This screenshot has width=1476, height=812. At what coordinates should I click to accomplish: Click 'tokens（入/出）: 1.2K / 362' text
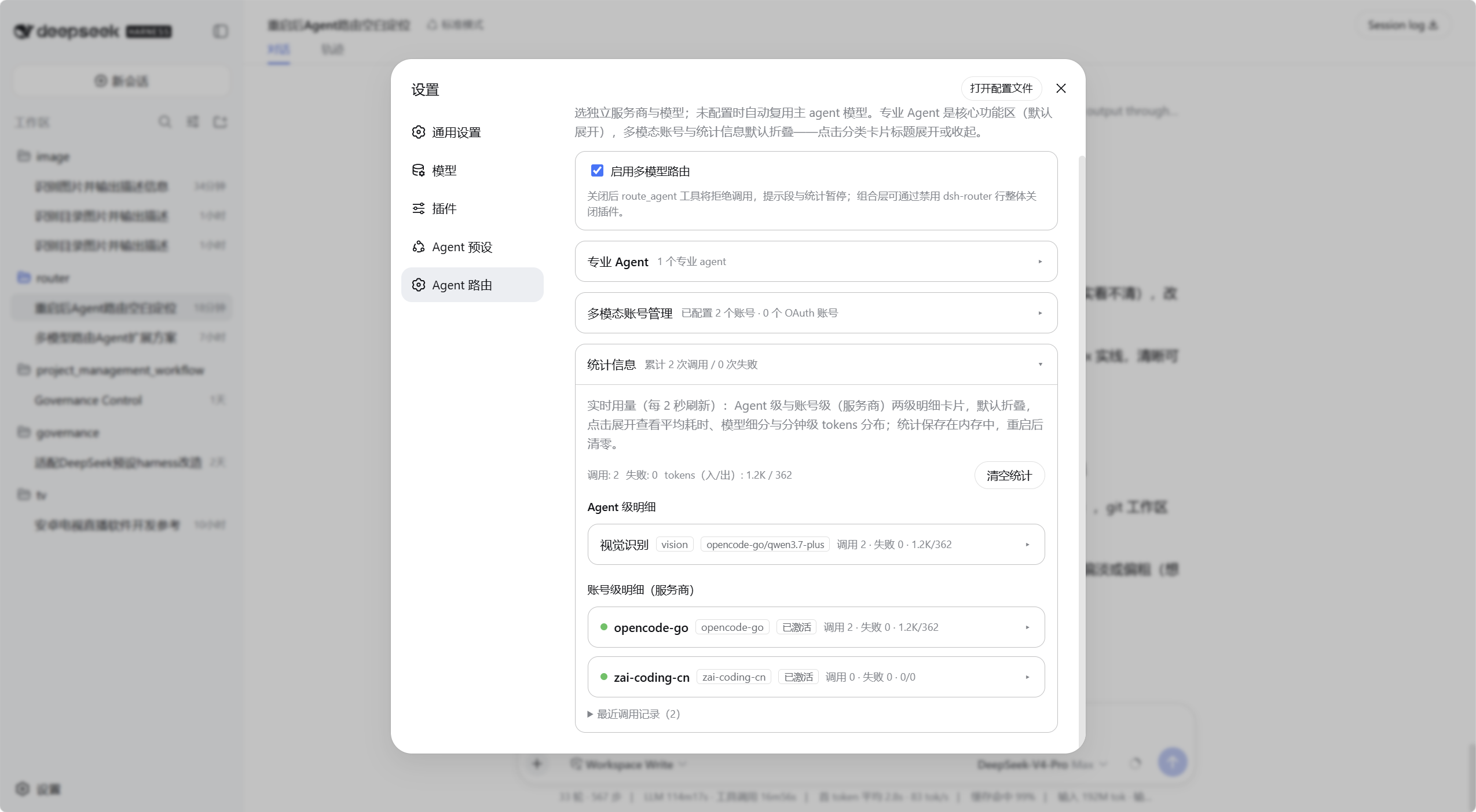(x=728, y=475)
